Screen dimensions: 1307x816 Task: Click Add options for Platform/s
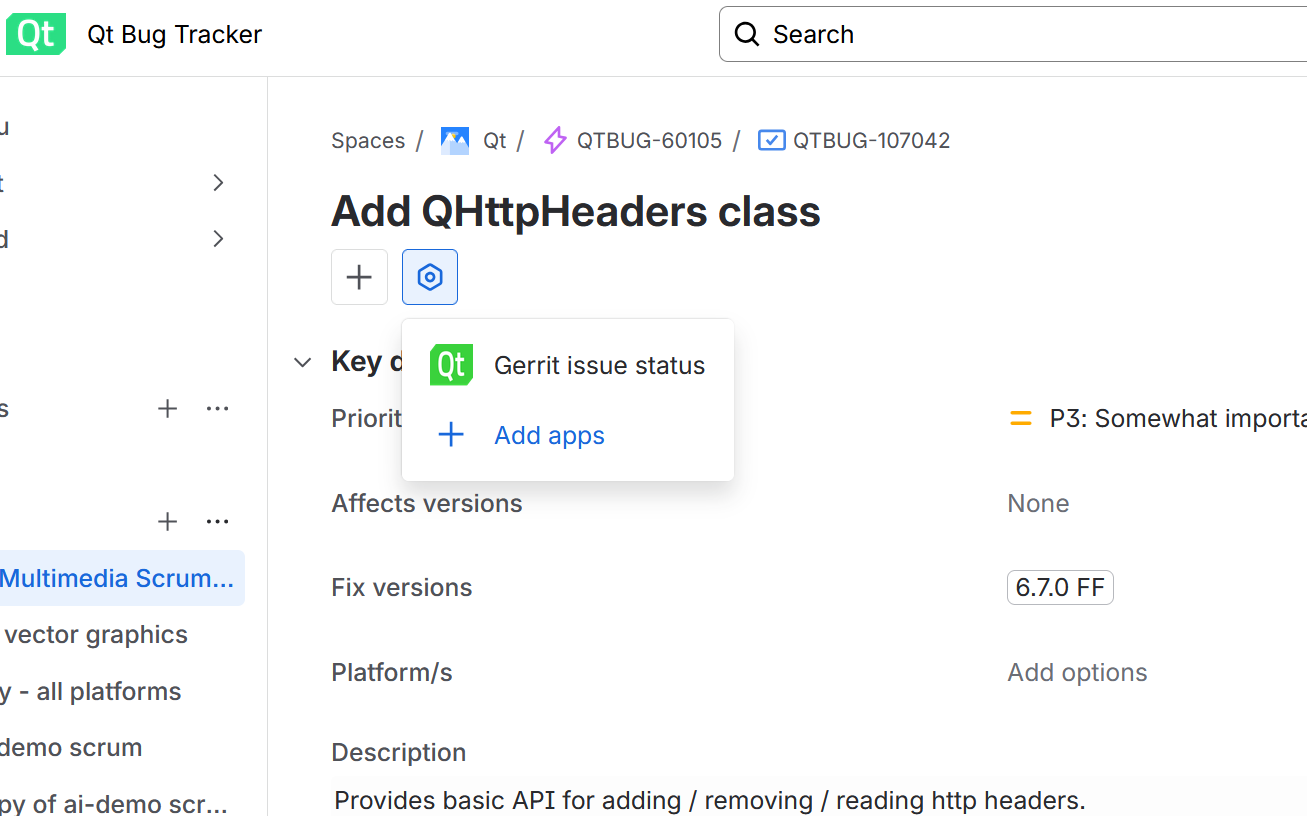[1077, 673]
